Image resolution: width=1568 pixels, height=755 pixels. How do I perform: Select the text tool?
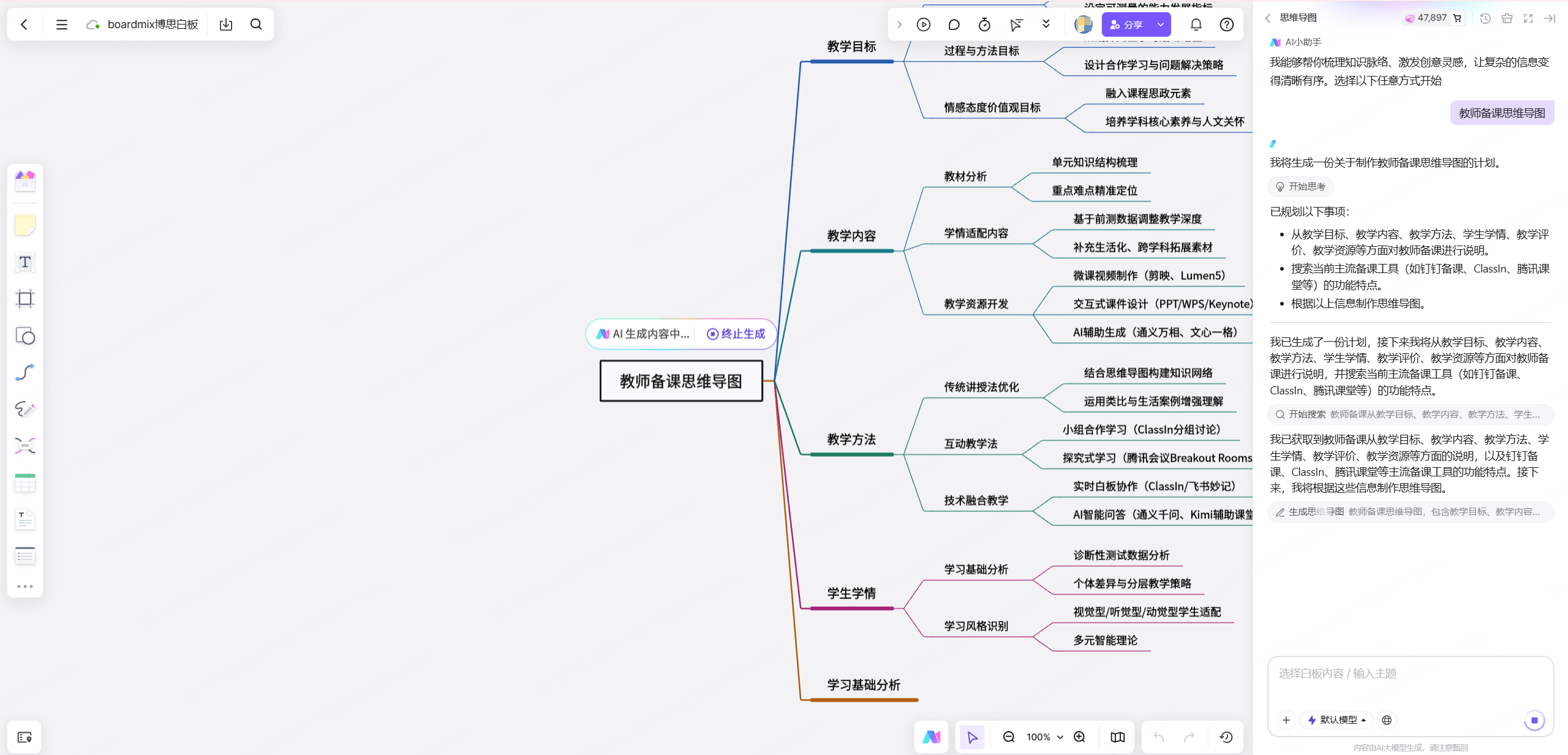point(25,262)
